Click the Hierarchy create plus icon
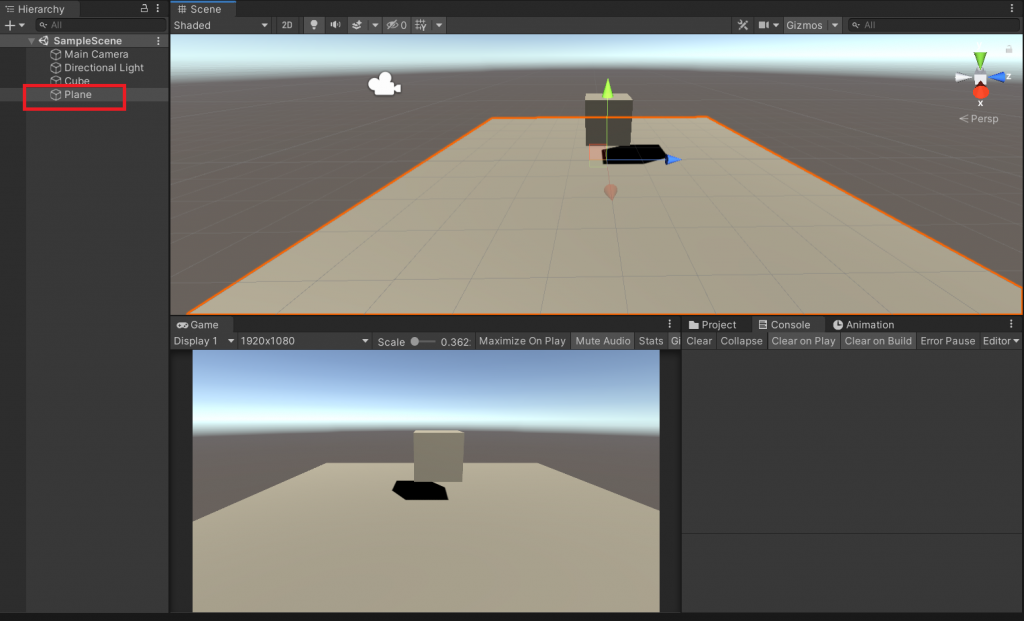The image size is (1024, 621). click(x=10, y=25)
